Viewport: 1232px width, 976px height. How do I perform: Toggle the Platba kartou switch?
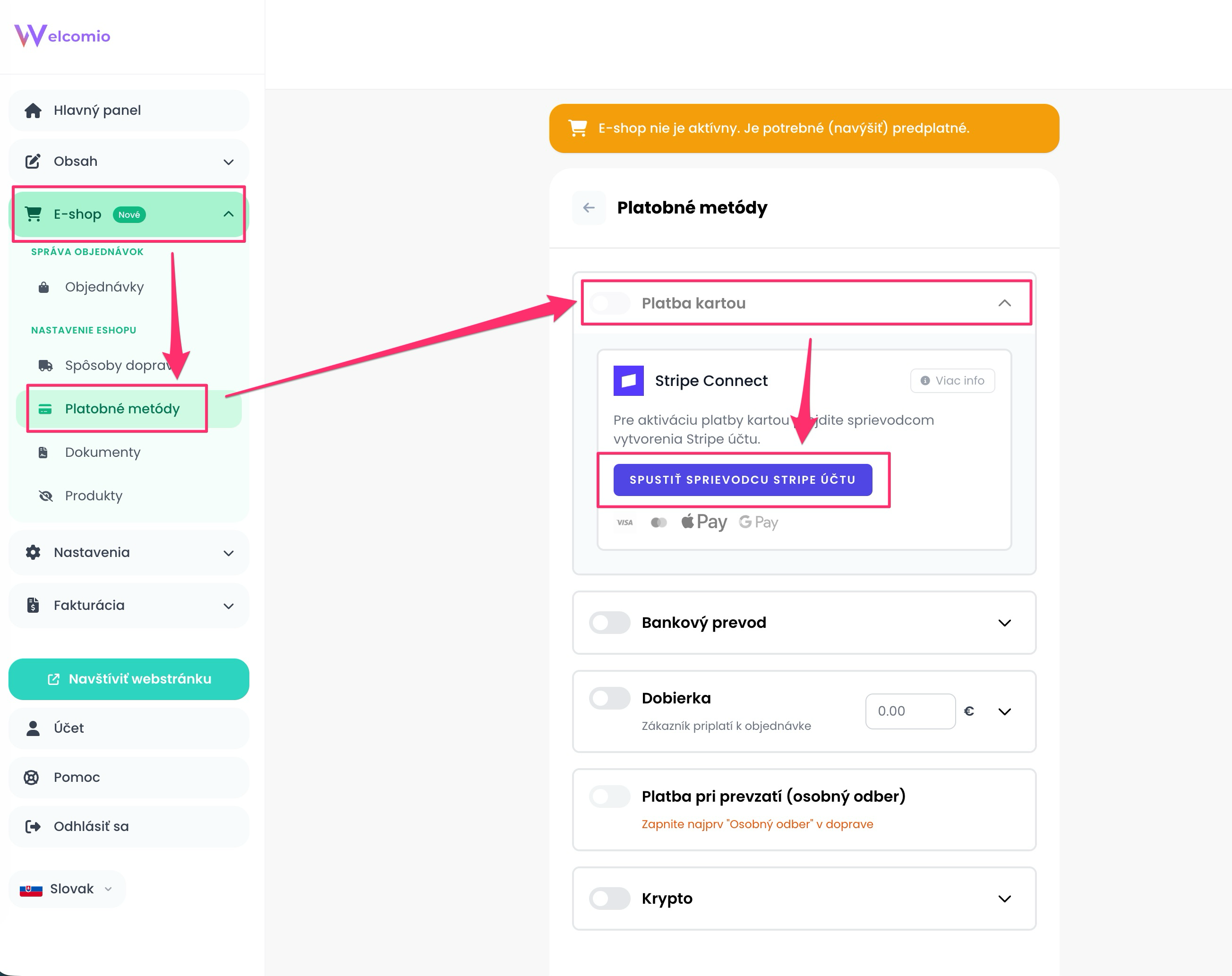coord(610,303)
